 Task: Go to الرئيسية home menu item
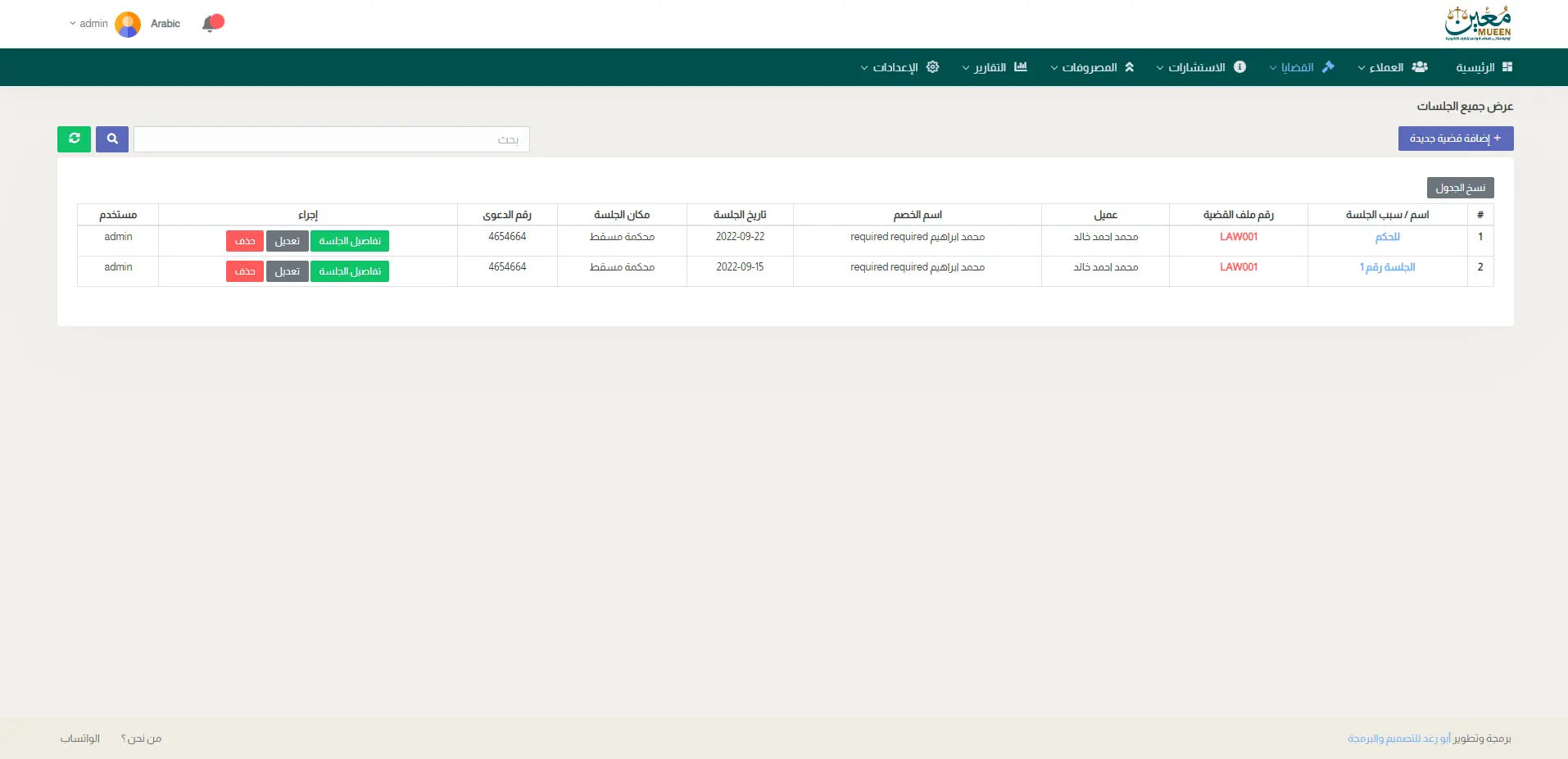coord(1484,67)
